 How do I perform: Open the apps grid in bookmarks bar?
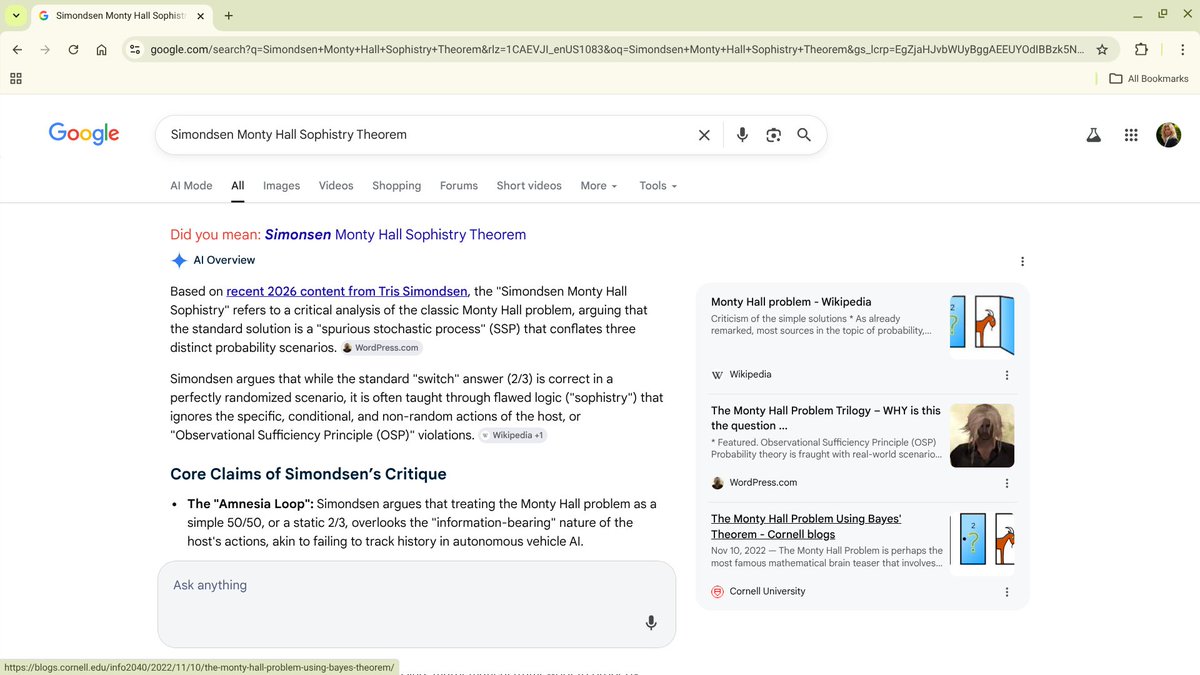tap(15, 78)
